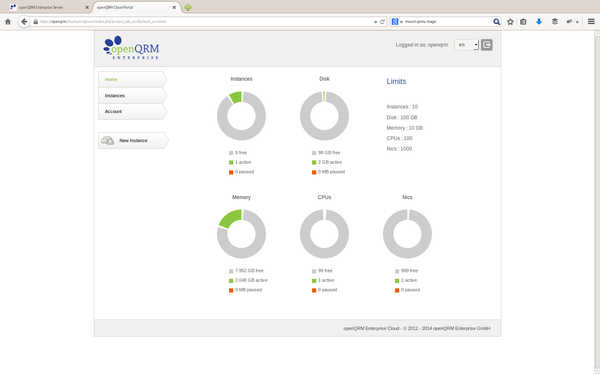
Task: Click the Nics donut chart
Action: [x=407, y=234]
